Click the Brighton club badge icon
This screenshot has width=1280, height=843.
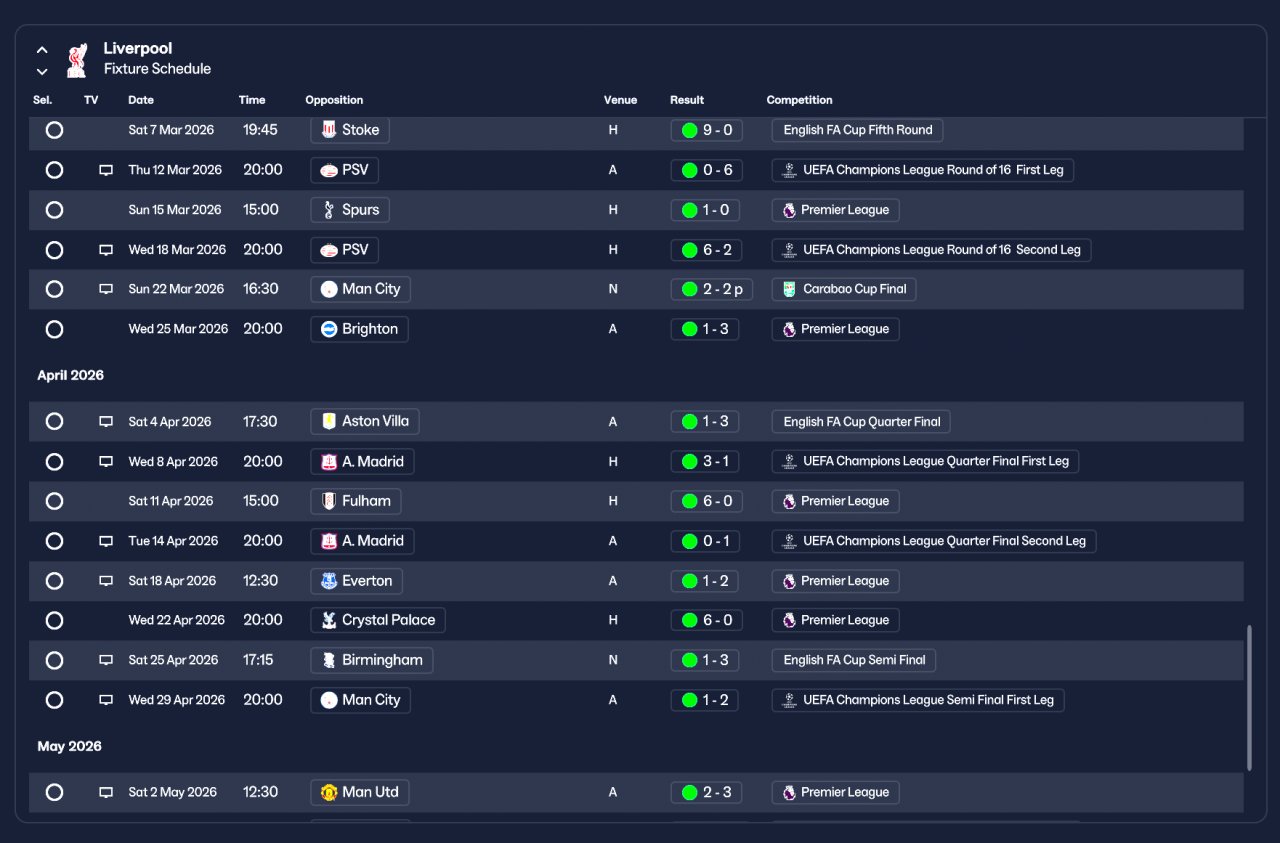pyautogui.click(x=329, y=329)
